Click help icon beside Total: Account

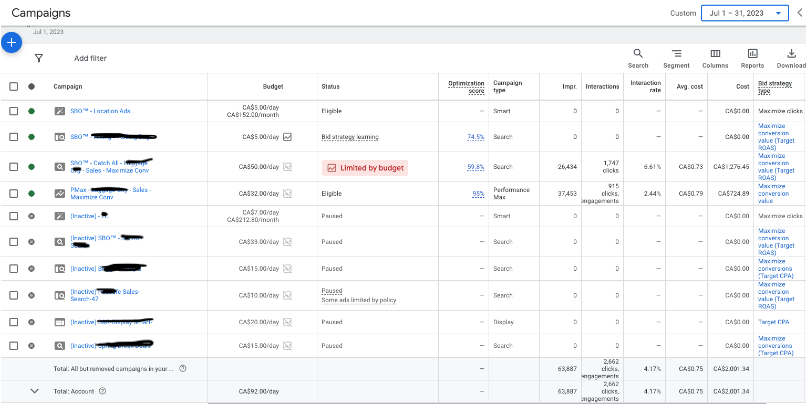click(x=102, y=391)
